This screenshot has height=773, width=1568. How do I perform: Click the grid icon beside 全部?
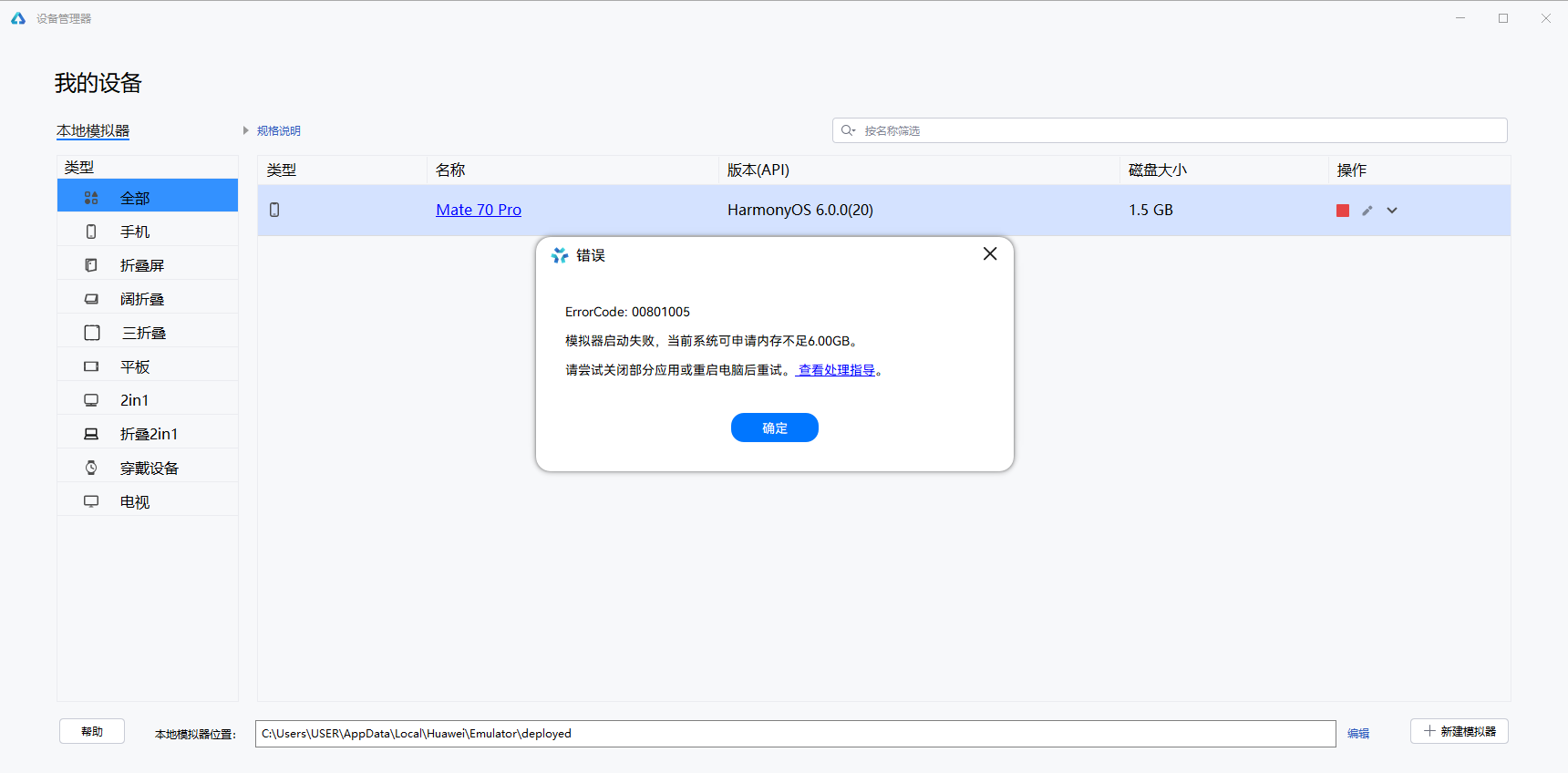tap(91, 198)
